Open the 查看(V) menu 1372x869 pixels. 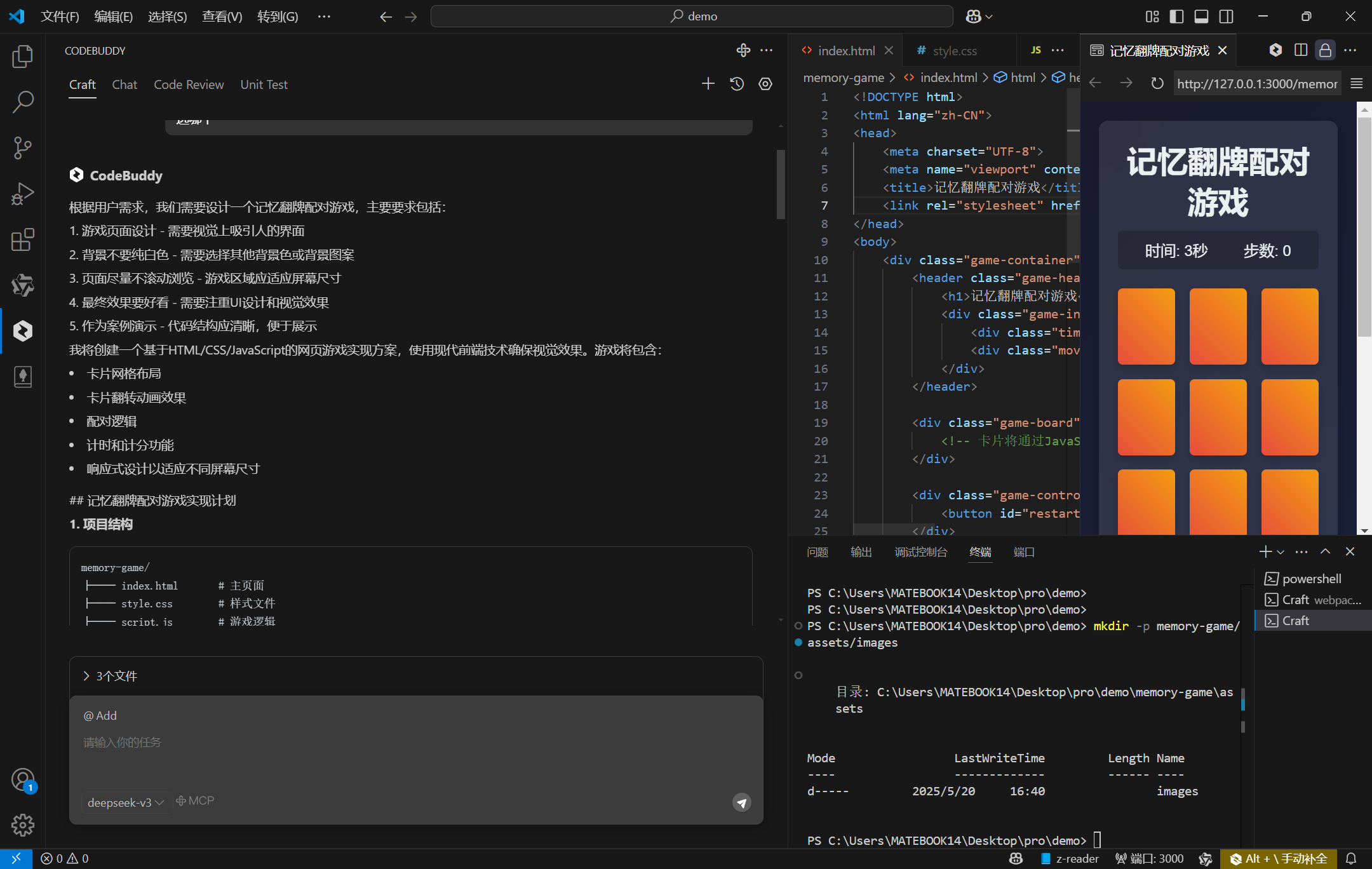click(222, 17)
